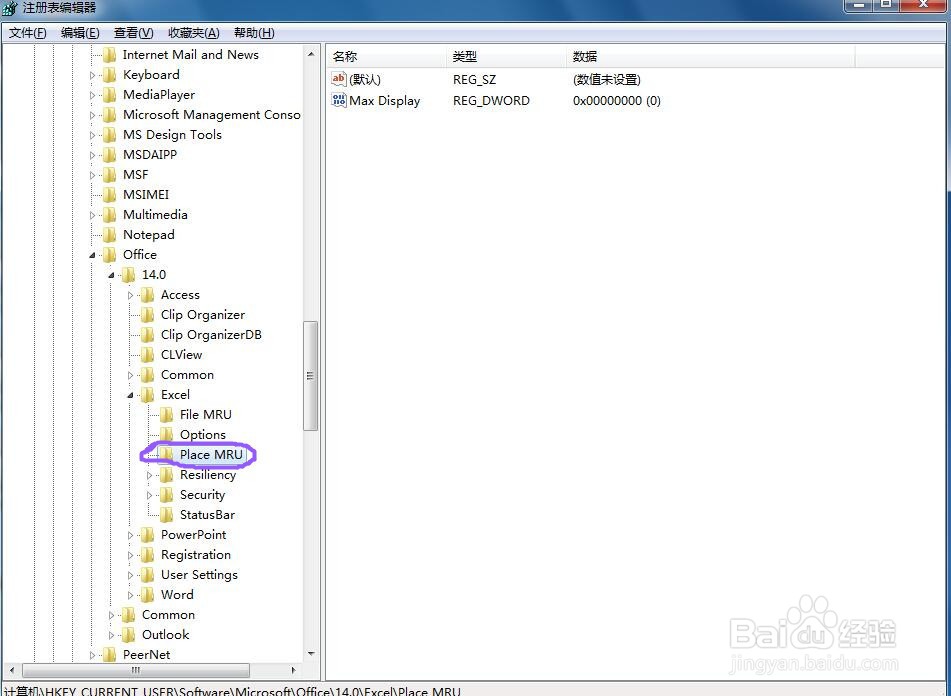Click the Access folder icon
The height and width of the screenshot is (696, 951).
pyautogui.click(x=147, y=295)
